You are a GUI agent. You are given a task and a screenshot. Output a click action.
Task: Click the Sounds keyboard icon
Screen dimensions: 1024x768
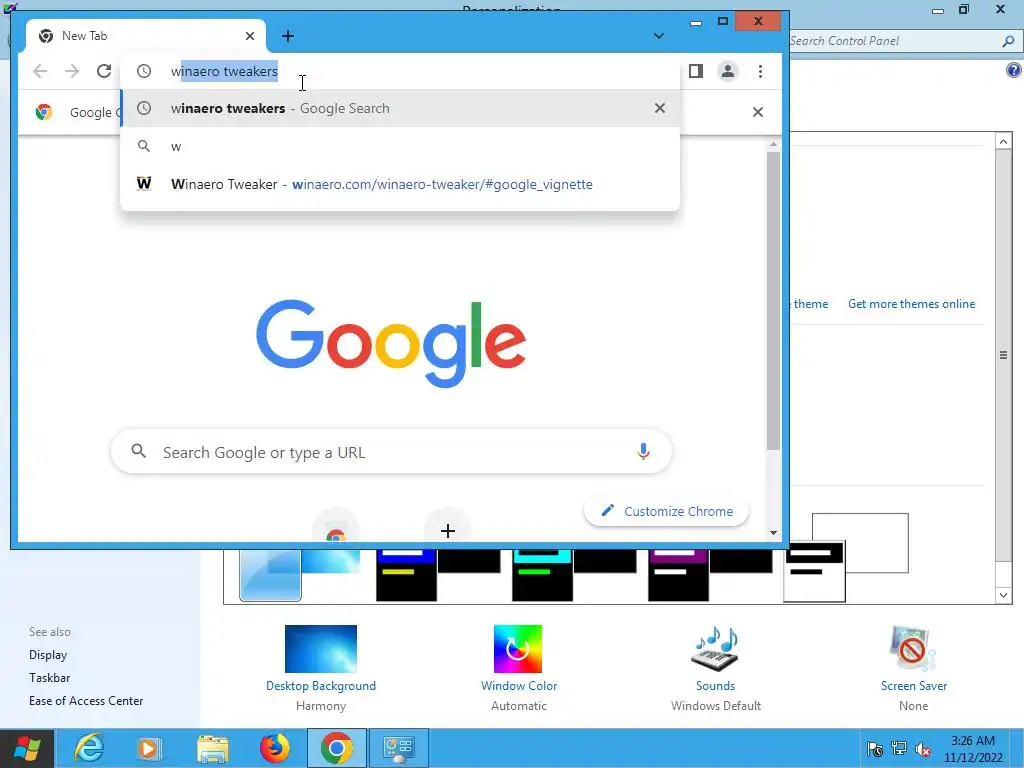715,648
